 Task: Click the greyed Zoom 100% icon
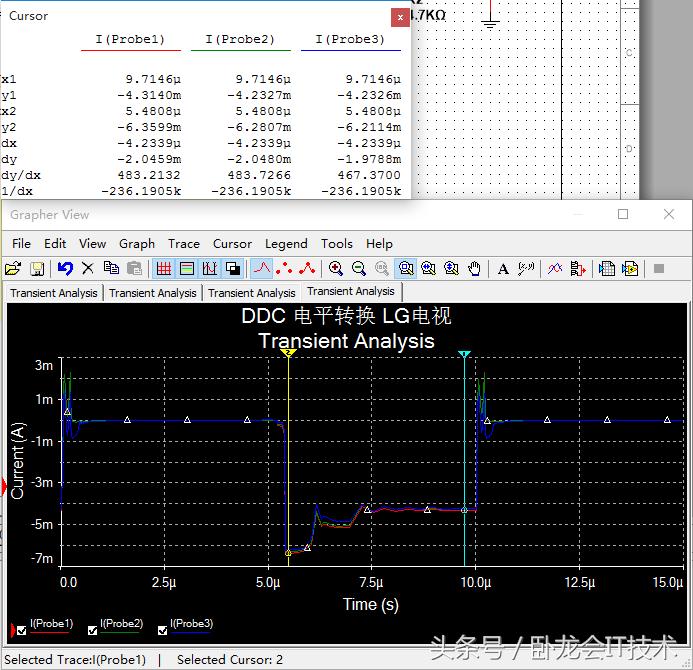(381, 268)
